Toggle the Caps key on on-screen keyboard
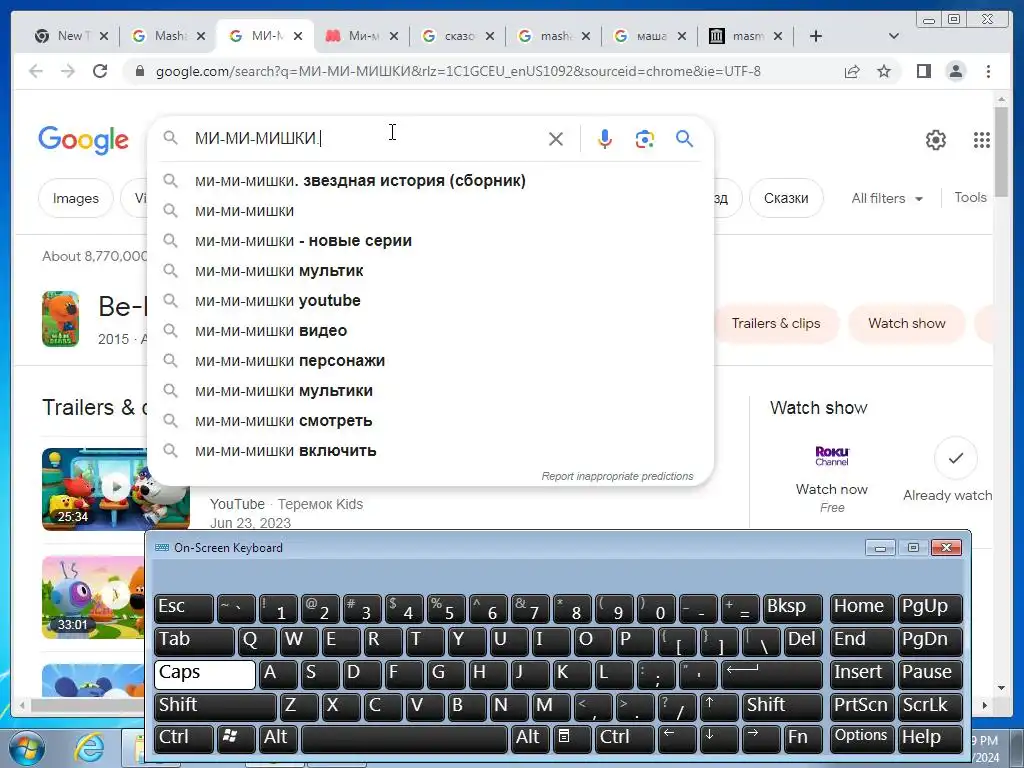Image resolution: width=1024 pixels, height=768 pixels. click(x=204, y=674)
